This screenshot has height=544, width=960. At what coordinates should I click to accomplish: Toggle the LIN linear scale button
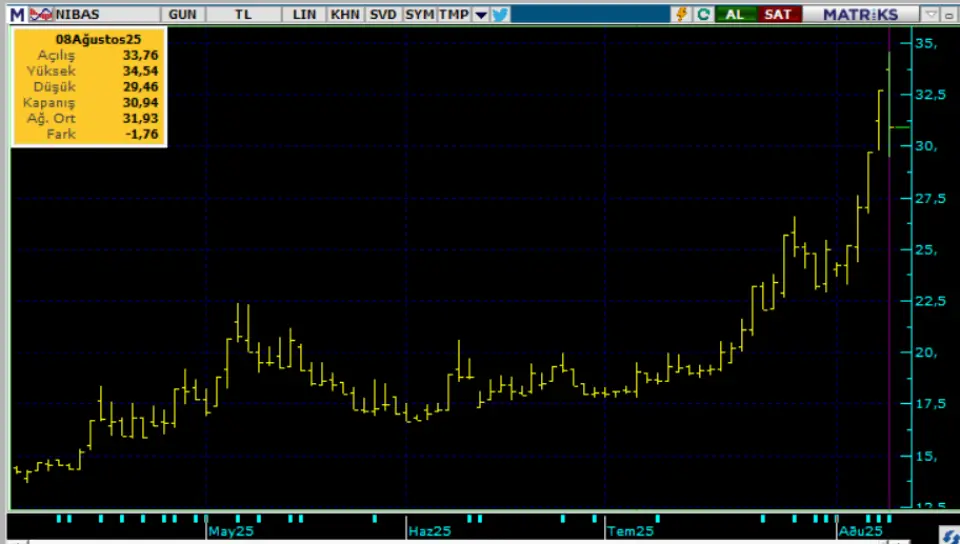304,14
